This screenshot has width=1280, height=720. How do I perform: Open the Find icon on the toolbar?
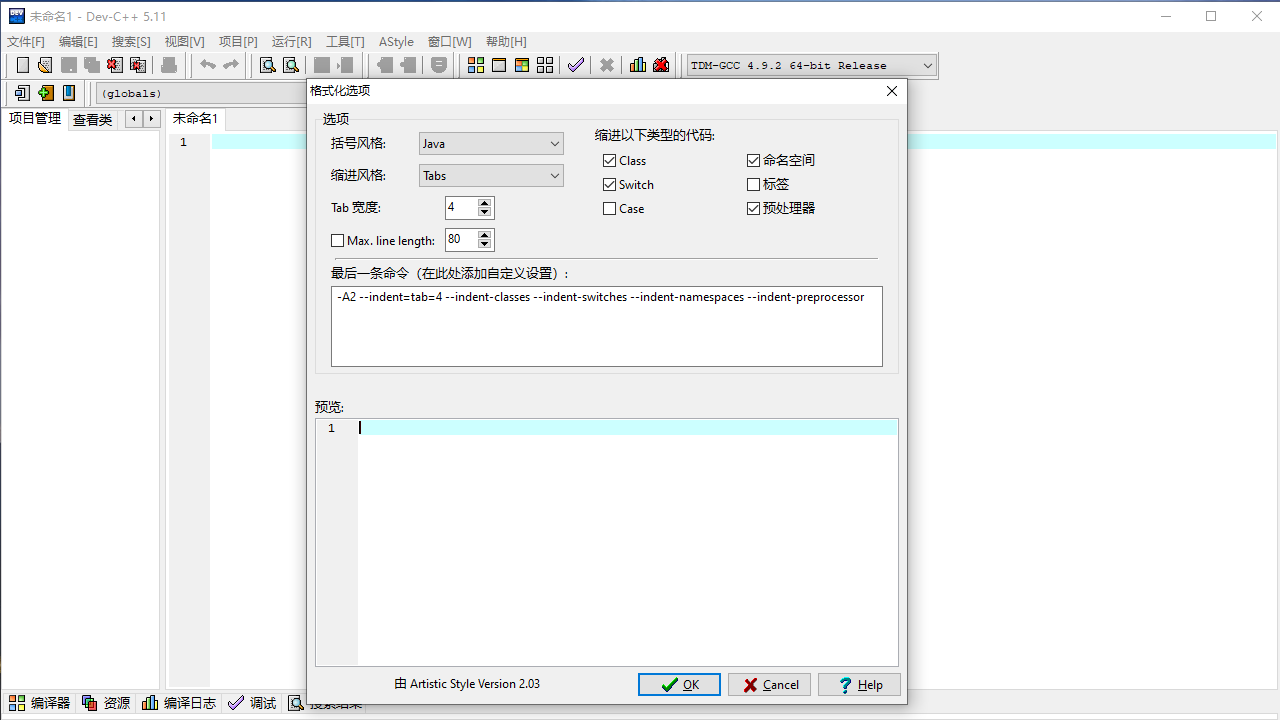pos(267,65)
